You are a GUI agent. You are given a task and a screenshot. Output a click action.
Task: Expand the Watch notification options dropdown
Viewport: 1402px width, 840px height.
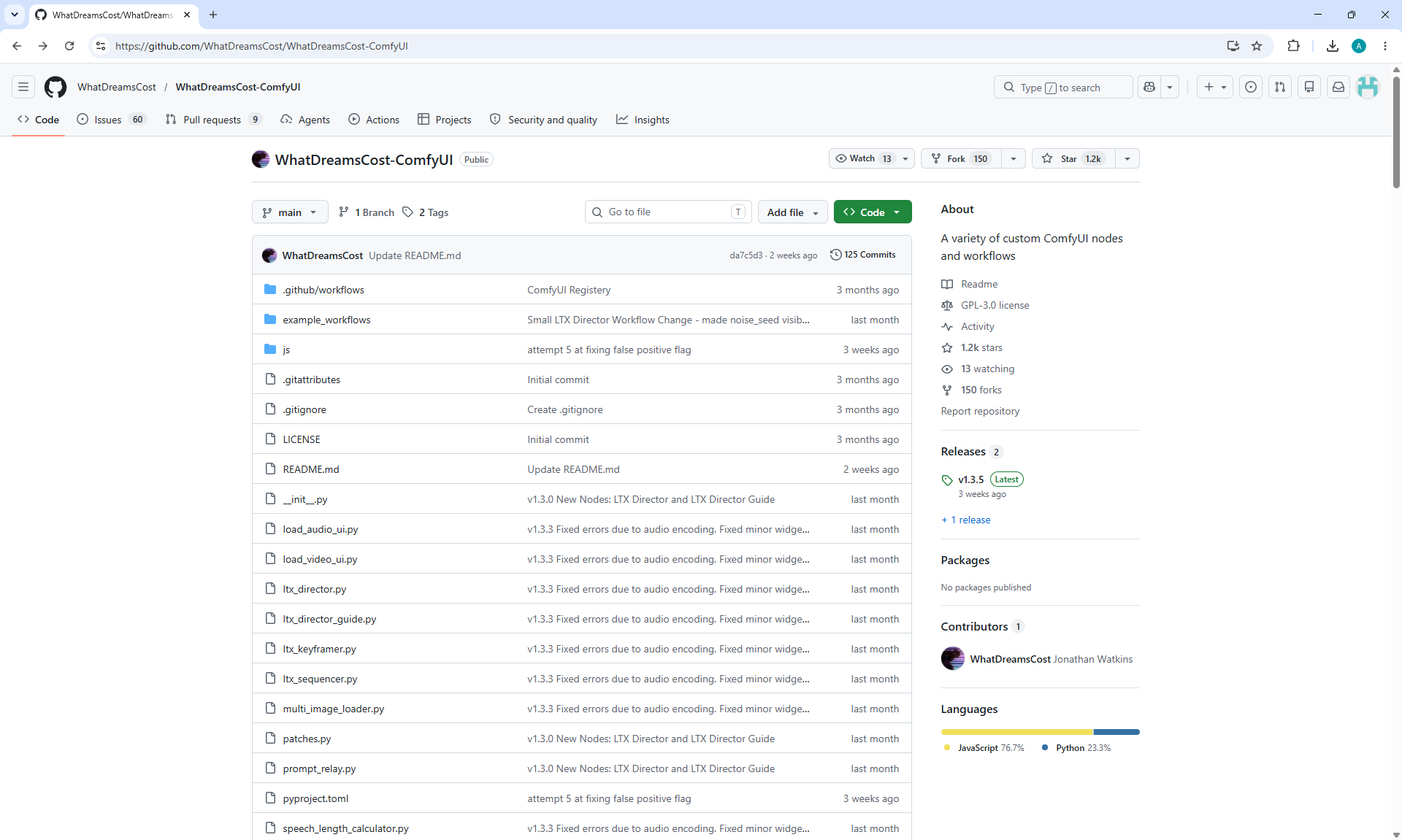[905, 158]
